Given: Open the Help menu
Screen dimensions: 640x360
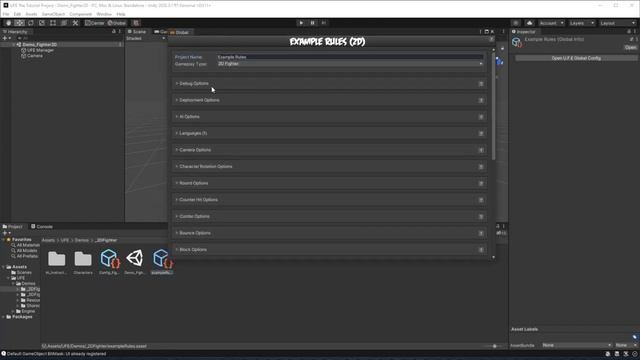Looking at the screenshot, I should [121, 14].
